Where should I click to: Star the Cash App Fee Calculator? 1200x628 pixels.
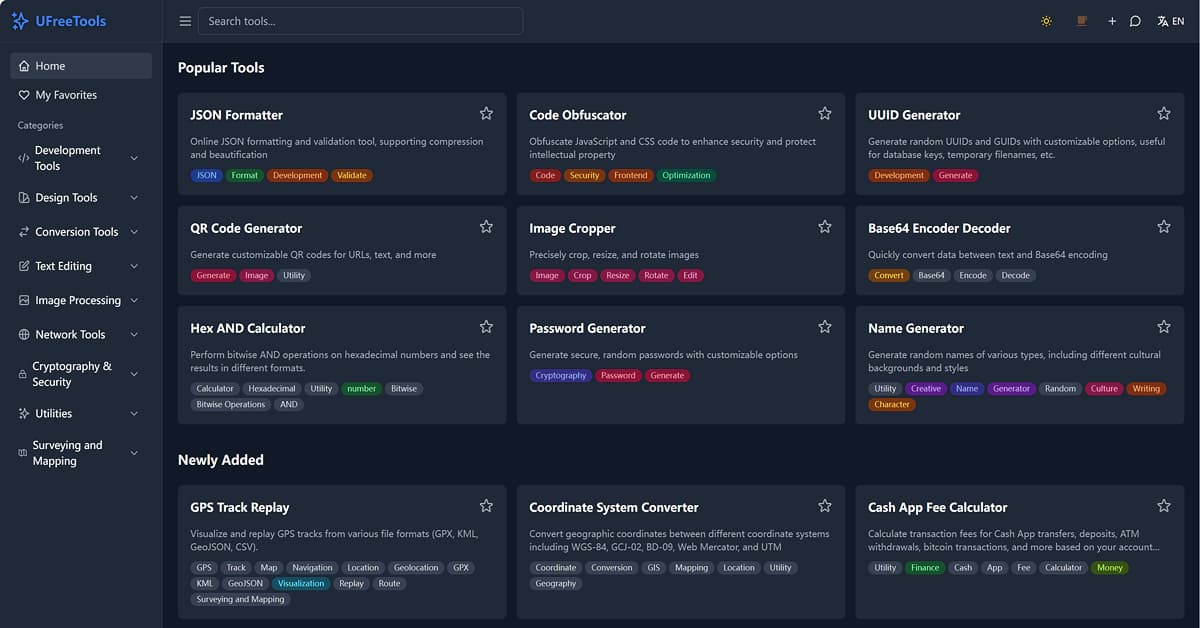click(1164, 506)
